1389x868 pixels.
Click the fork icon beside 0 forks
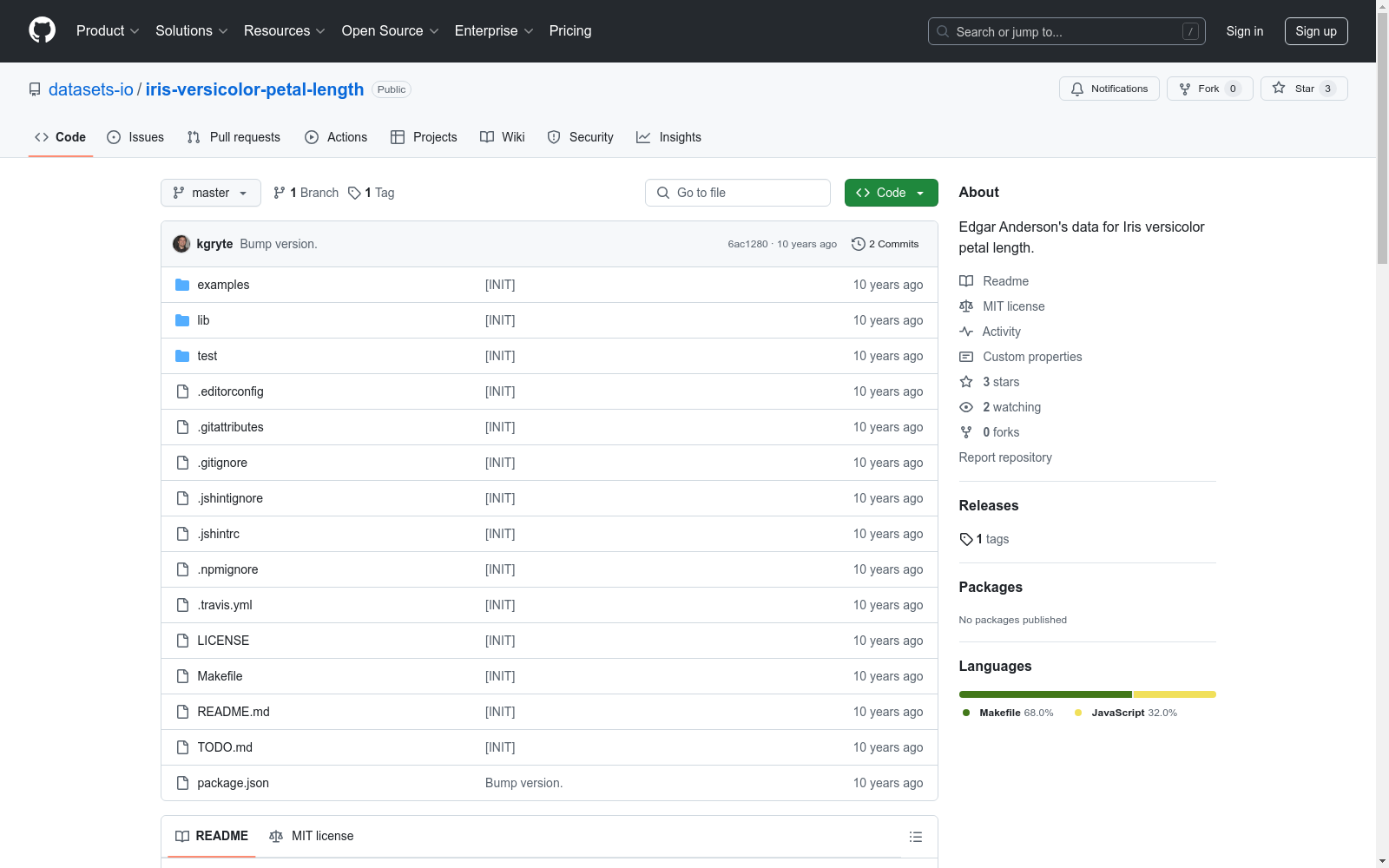[x=966, y=432]
